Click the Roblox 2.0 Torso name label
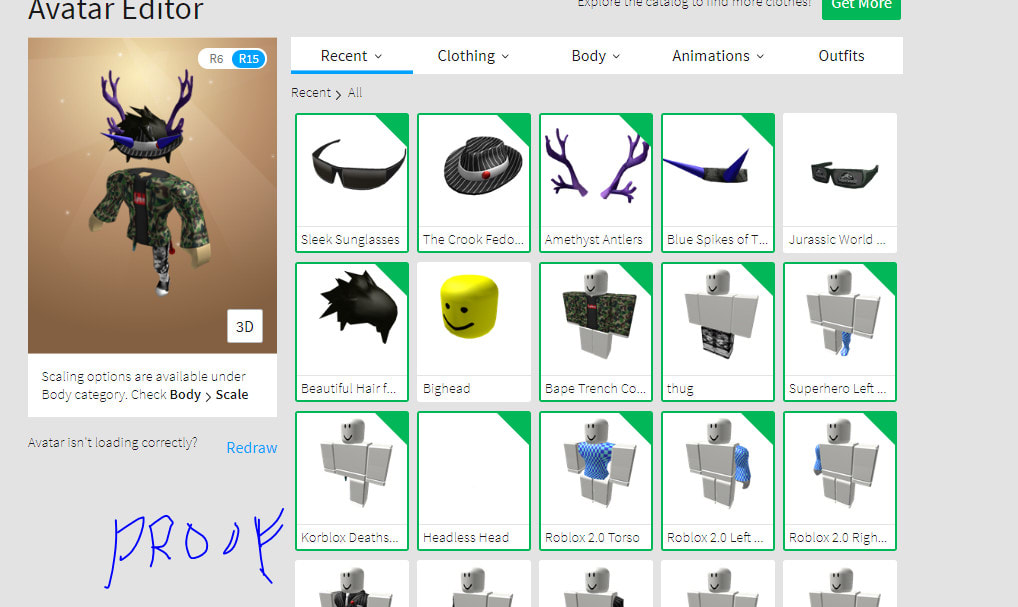 click(x=592, y=538)
